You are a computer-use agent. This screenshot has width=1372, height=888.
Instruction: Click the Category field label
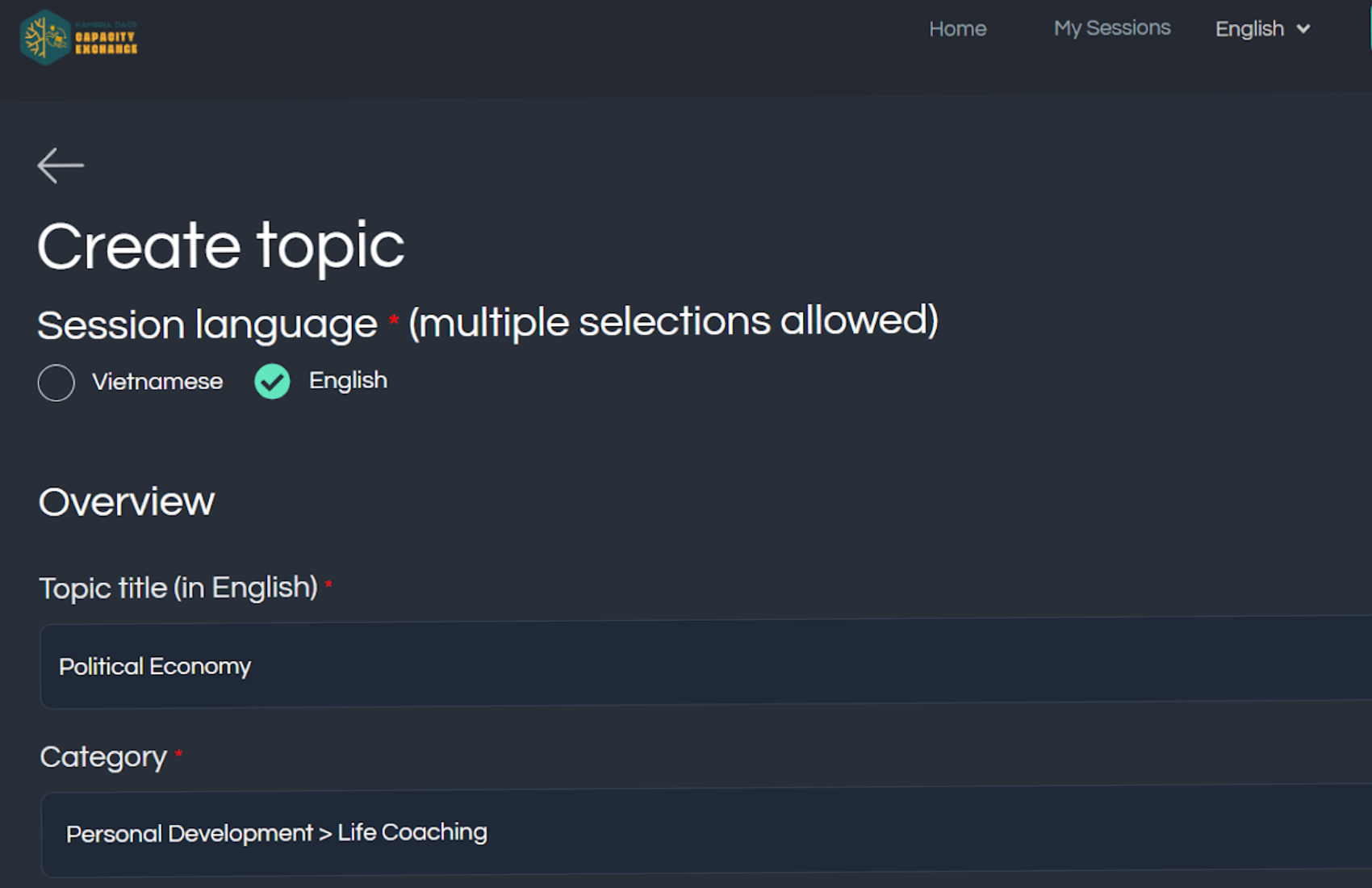(103, 757)
